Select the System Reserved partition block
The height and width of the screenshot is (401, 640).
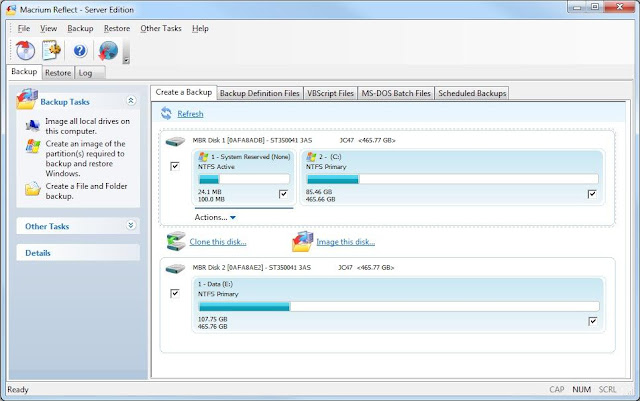point(244,177)
